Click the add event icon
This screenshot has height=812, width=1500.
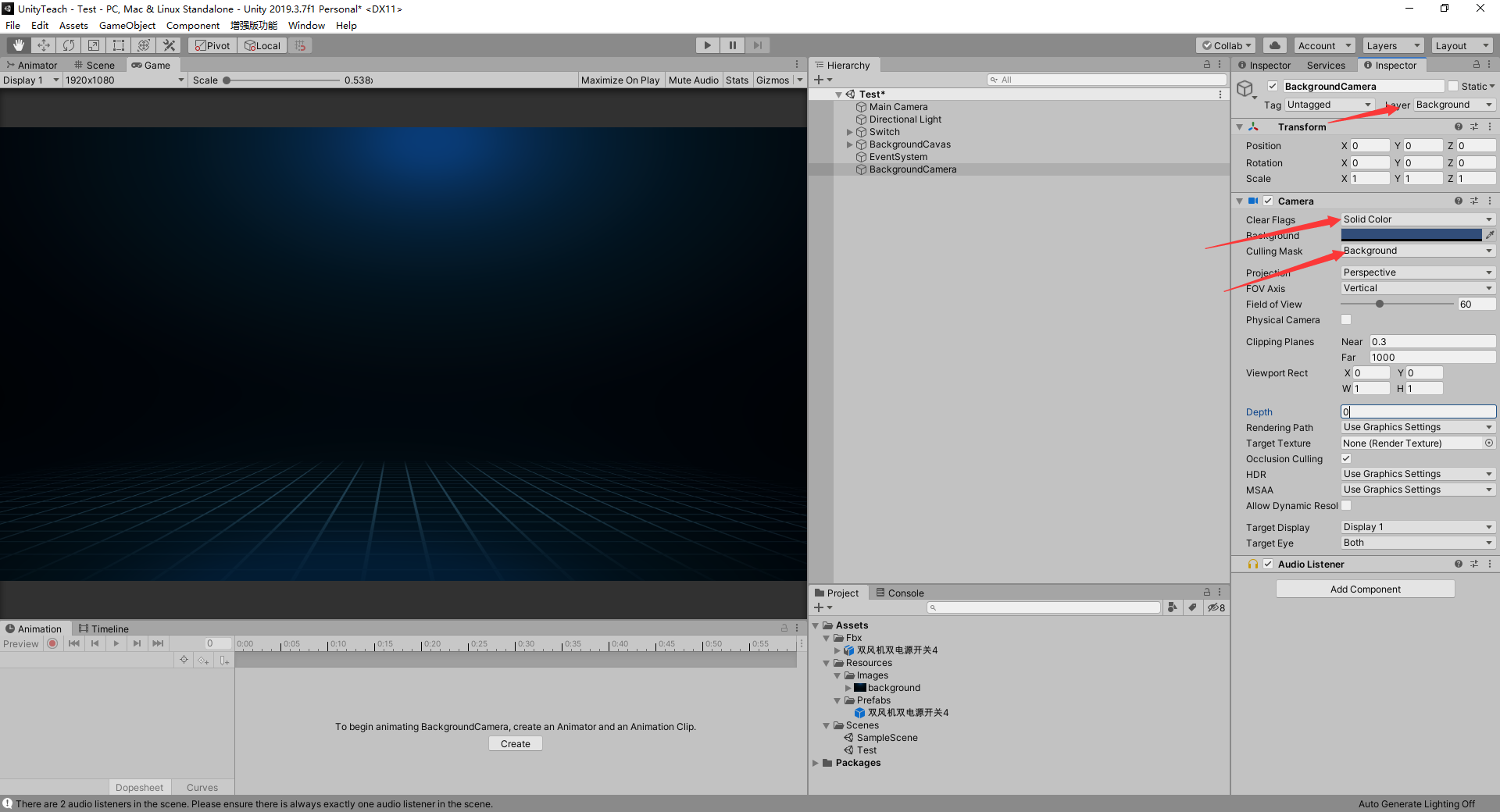pos(224,661)
